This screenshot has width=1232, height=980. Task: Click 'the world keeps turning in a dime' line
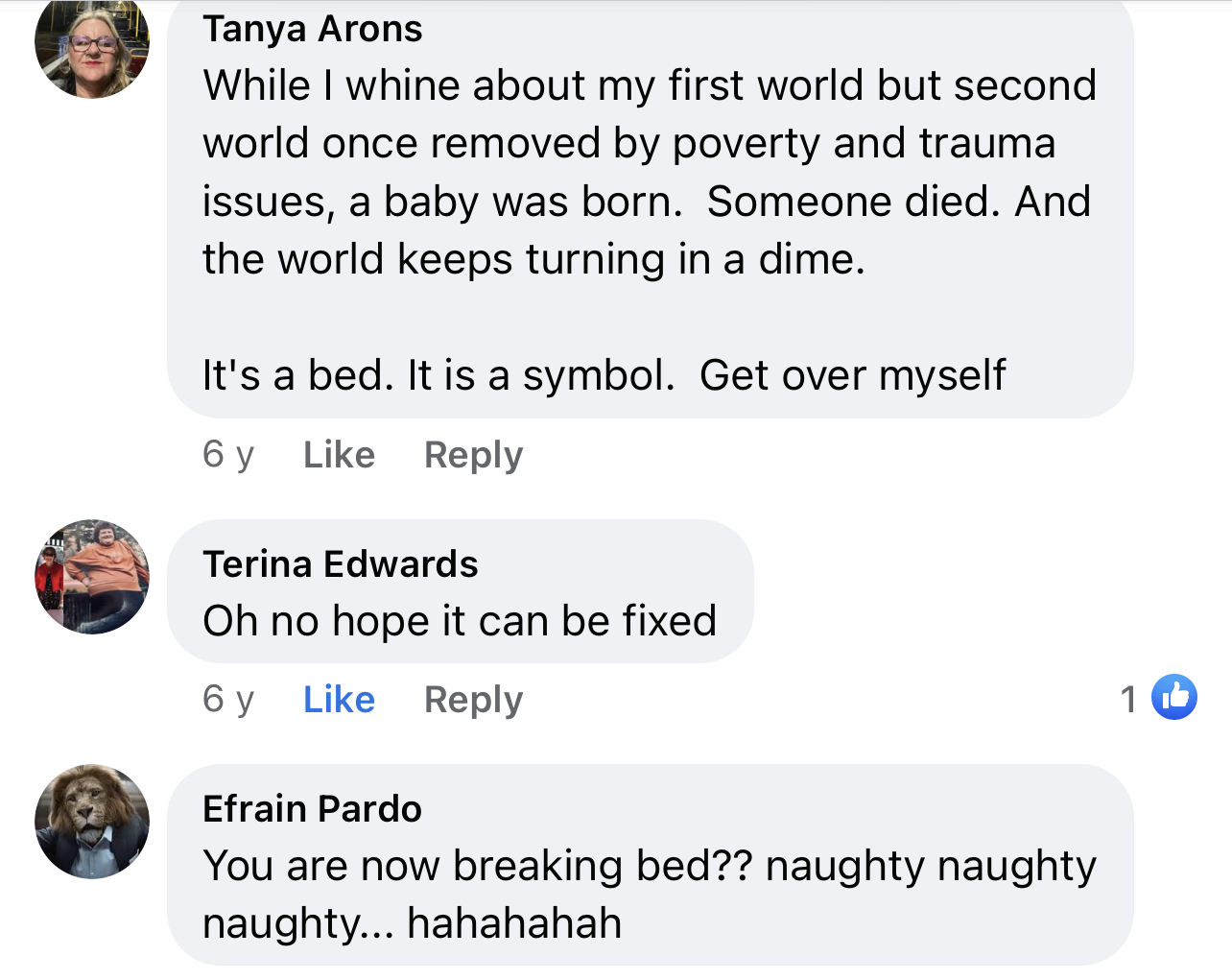pos(533,259)
